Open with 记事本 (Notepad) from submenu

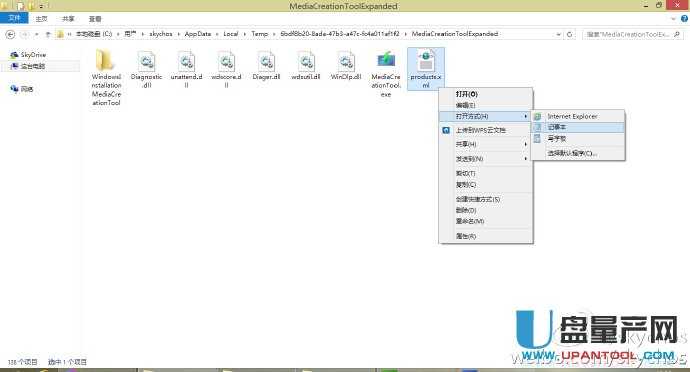[x=578, y=127]
